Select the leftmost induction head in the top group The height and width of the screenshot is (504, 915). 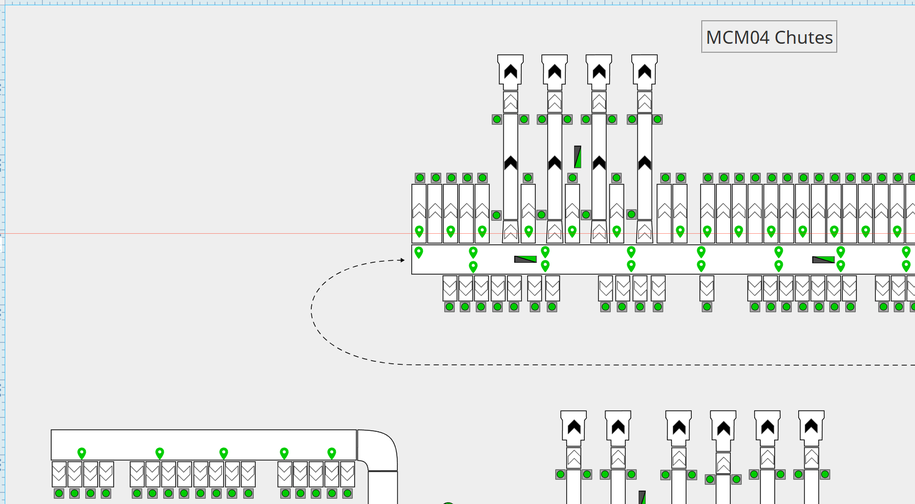coord(510,70)
